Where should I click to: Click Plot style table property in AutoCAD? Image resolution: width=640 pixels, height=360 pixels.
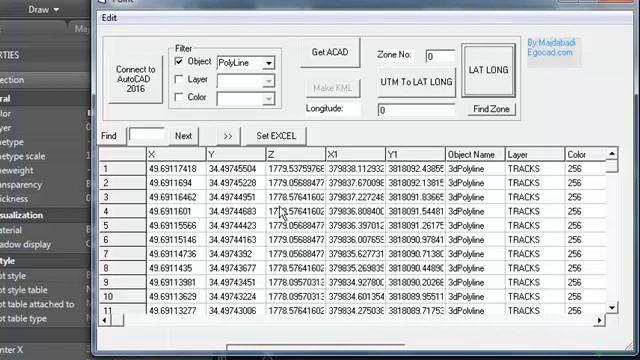24,290
